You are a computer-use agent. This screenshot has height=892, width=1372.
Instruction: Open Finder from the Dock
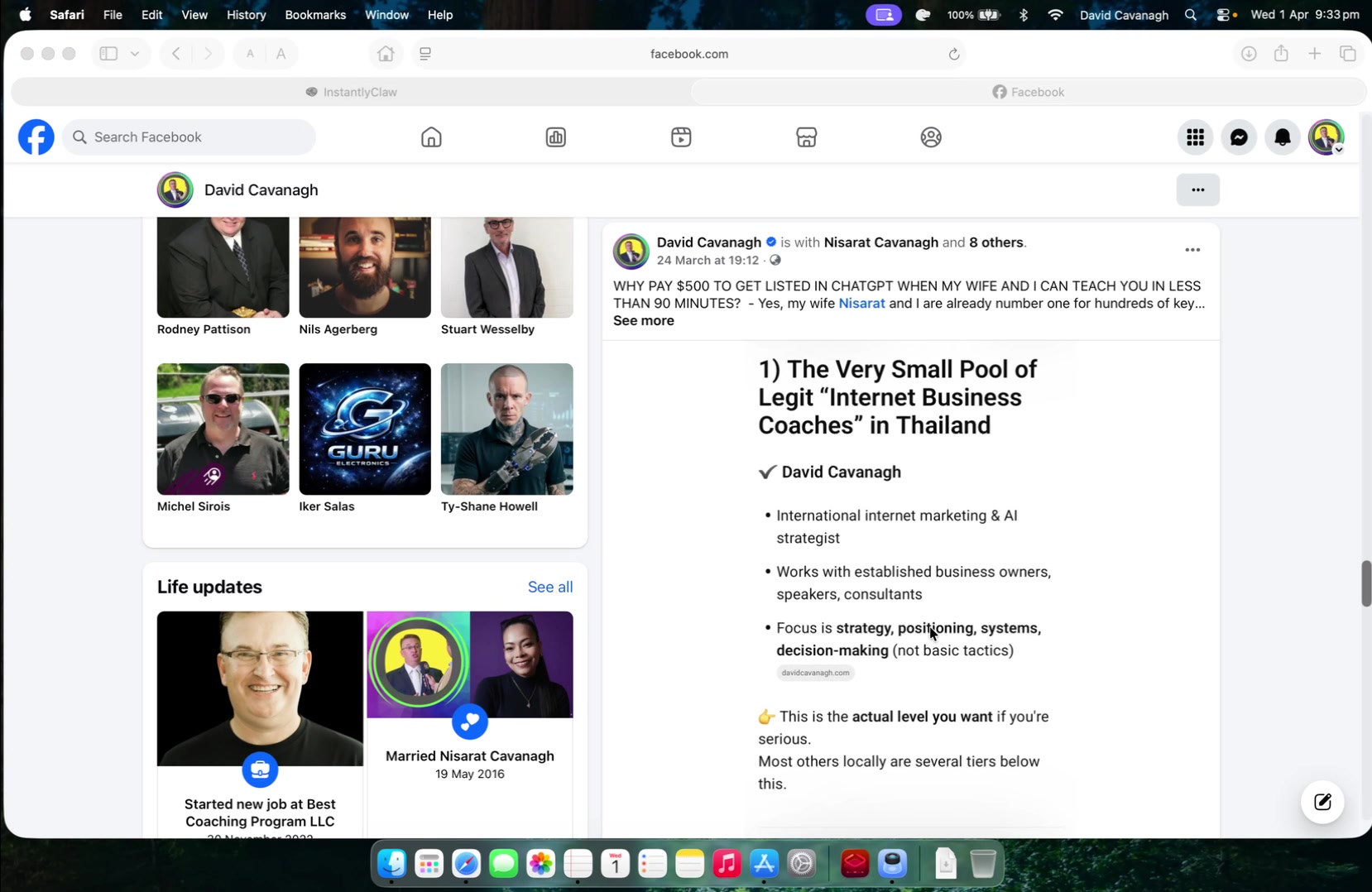click(x=391, y=864)
